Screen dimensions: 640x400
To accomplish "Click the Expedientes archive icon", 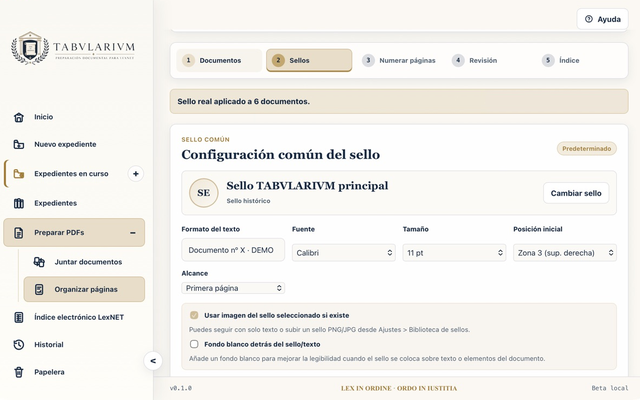I will (x=19, y=203).
